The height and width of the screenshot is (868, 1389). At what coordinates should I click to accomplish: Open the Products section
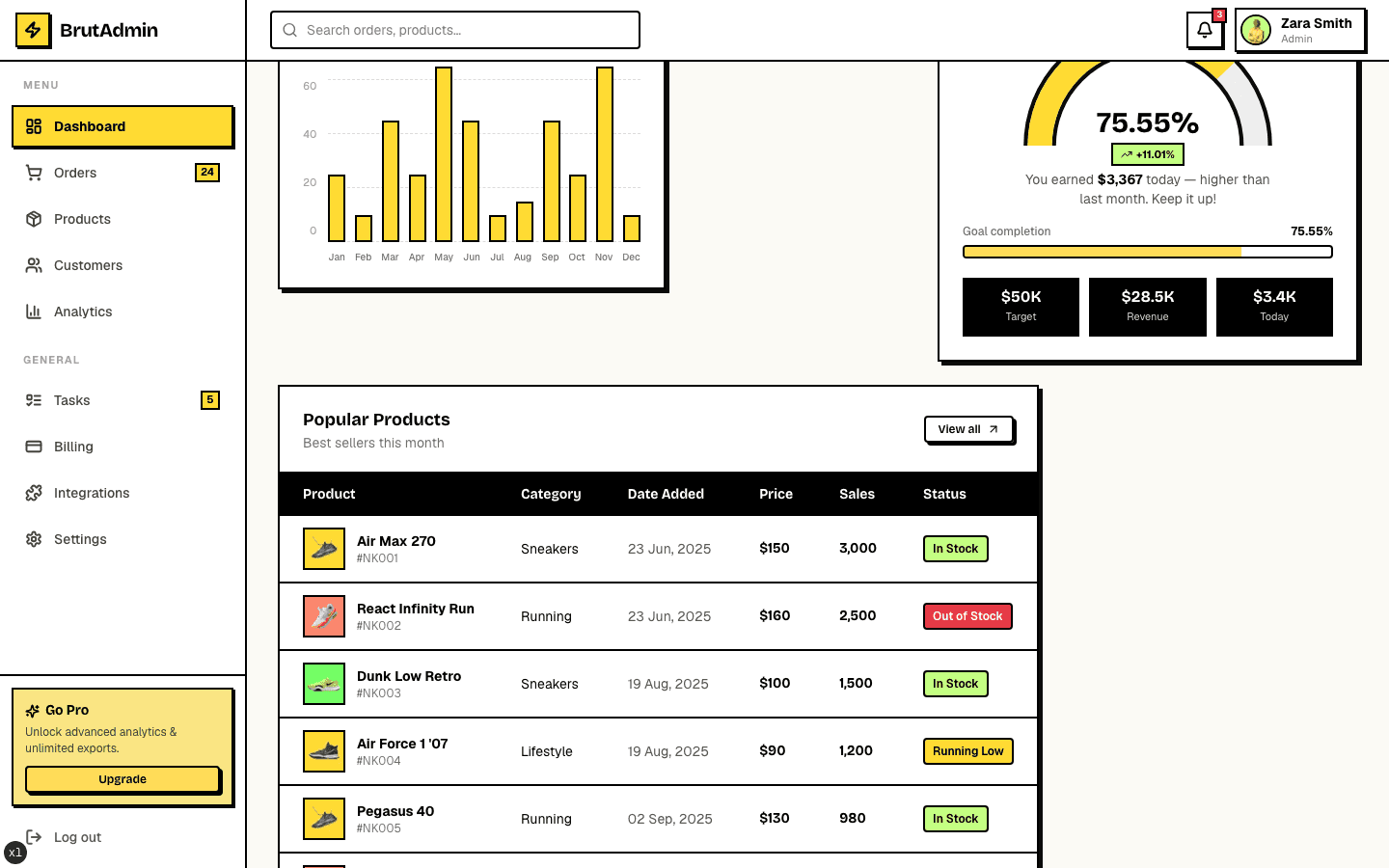click(123, 219)
